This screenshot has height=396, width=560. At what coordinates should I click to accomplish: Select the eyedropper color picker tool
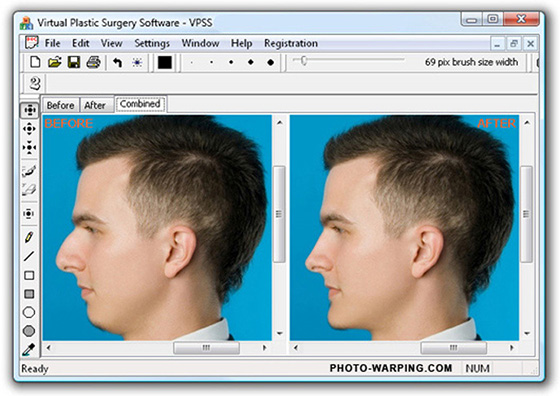[x=29, y=350]
